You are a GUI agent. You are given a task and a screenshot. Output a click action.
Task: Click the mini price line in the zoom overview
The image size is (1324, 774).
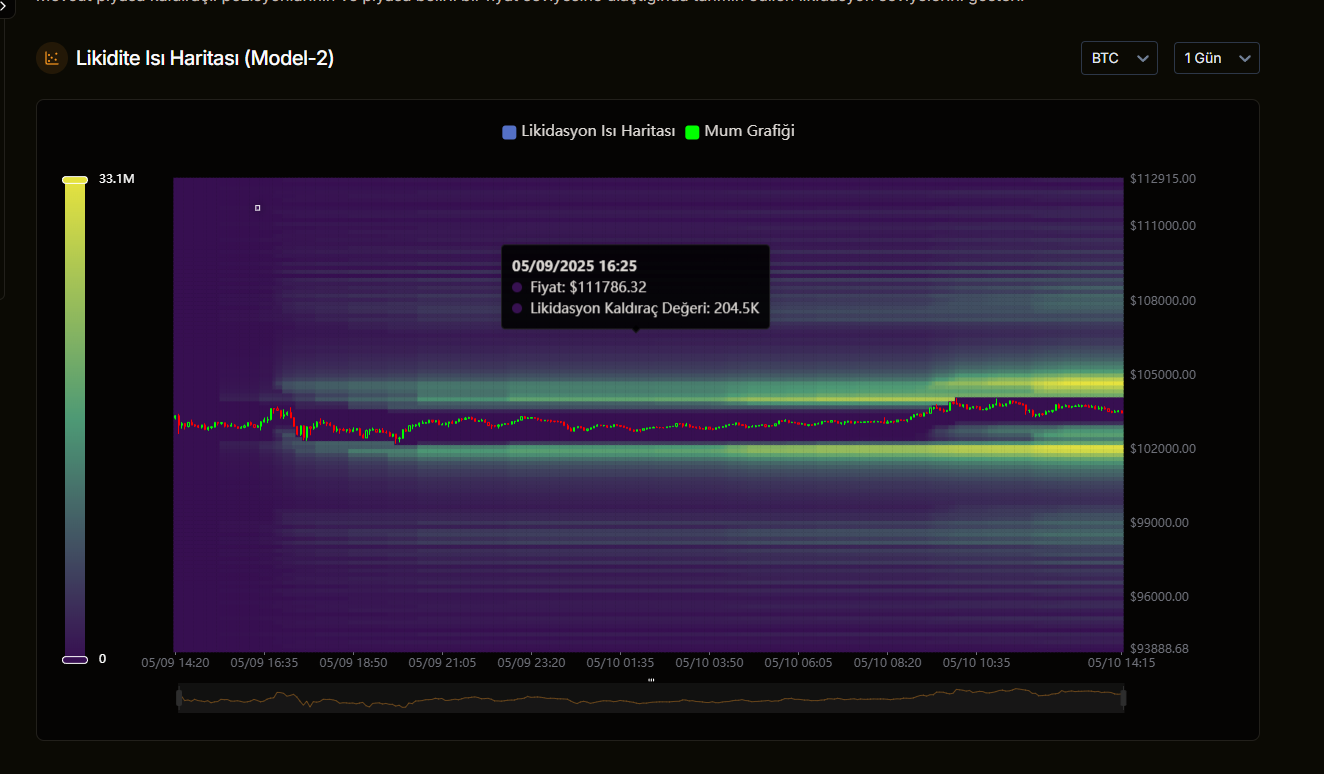[x=650, y=697]
